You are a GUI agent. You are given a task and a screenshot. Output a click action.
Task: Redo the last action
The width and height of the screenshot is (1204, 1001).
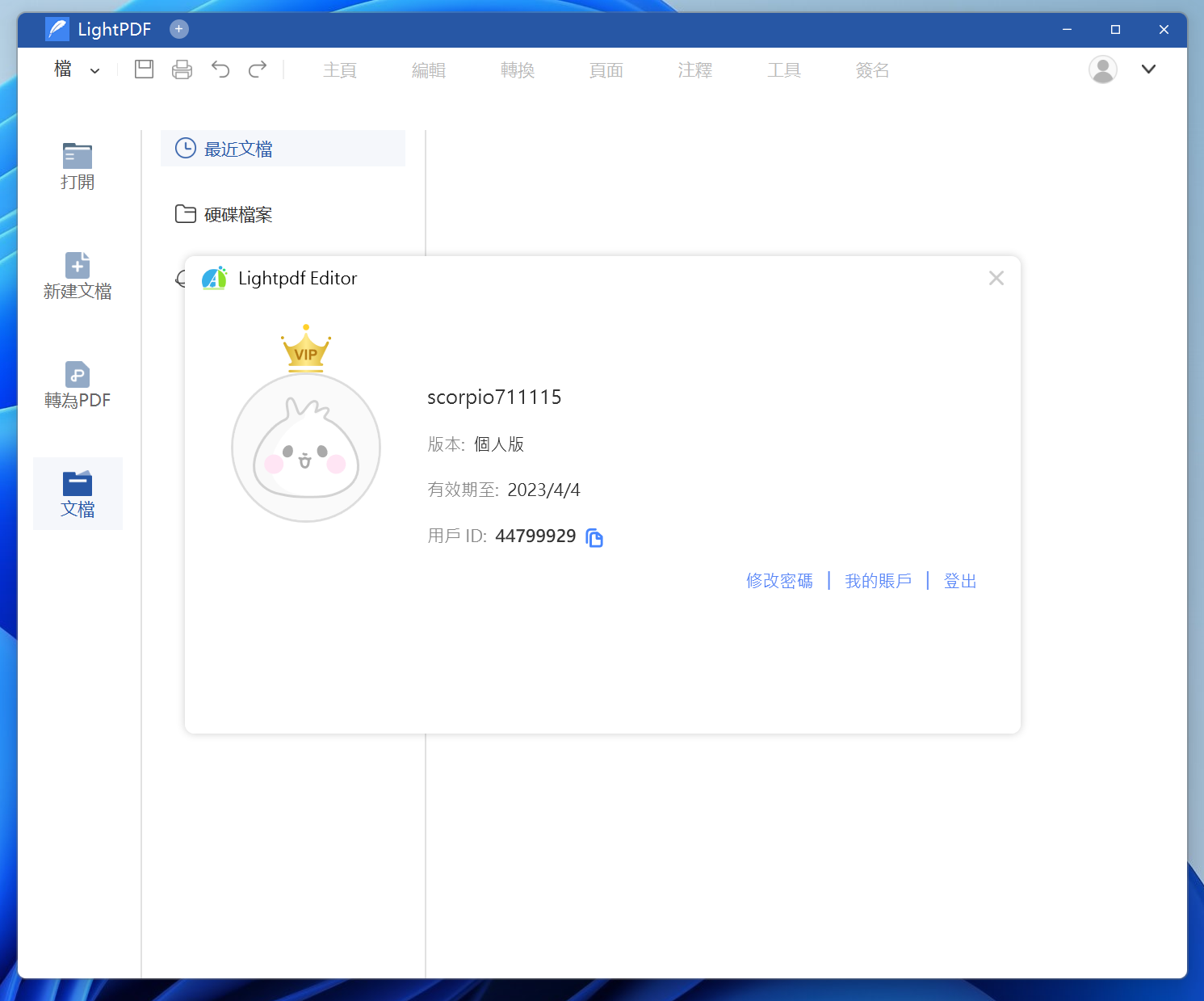pos(258,69)
